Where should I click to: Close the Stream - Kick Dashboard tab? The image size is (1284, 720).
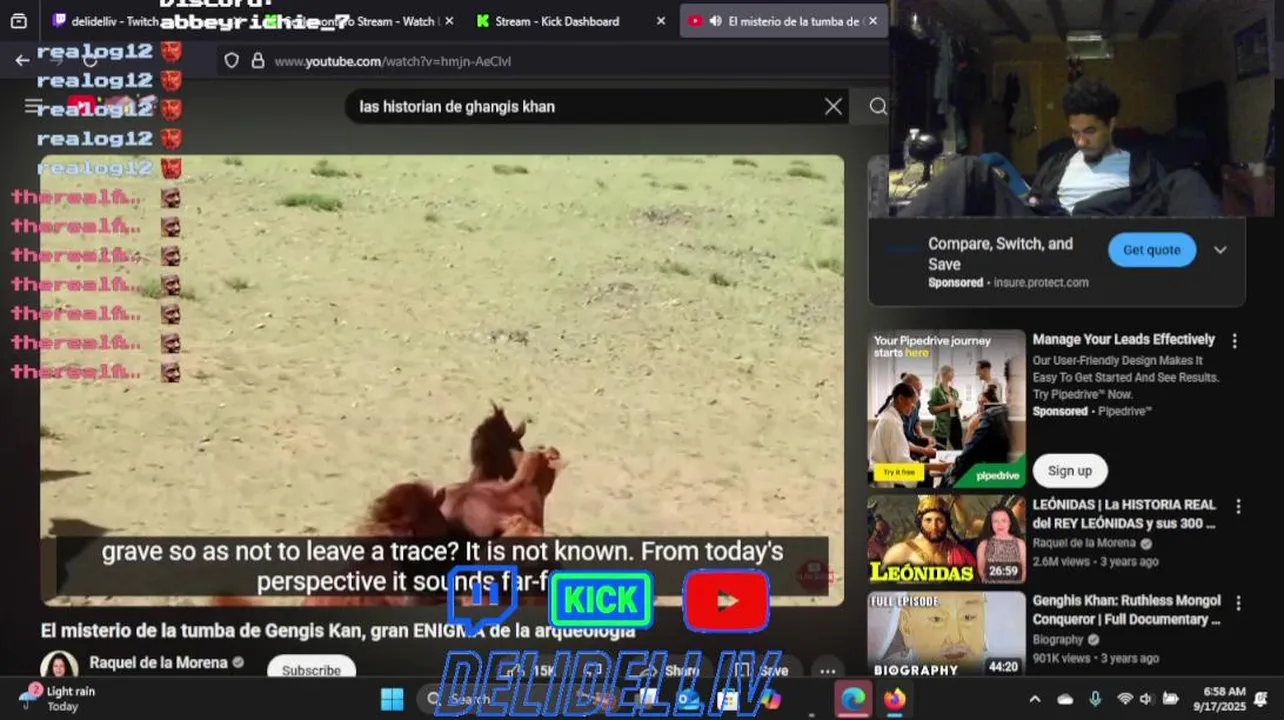[x=660, y=21]
